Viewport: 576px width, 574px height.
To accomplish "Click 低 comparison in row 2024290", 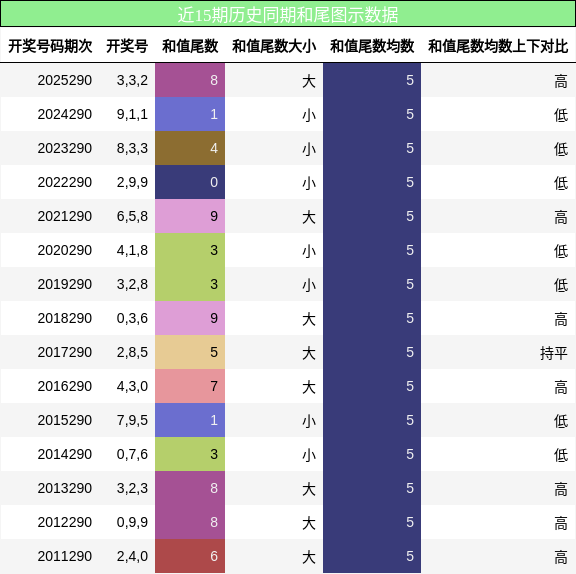I will pos(561,115).
